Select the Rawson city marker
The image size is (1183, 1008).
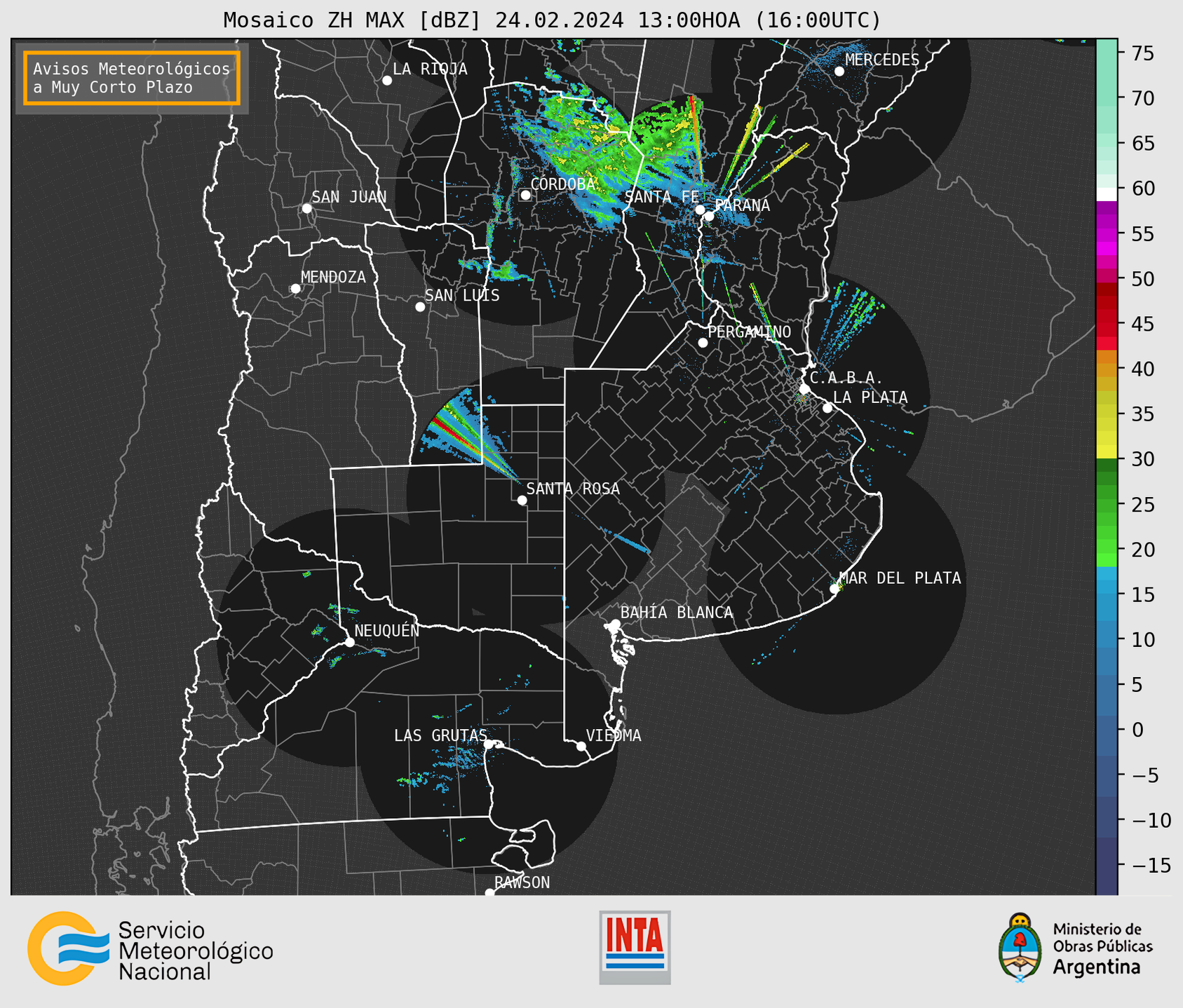click(489, 892)
